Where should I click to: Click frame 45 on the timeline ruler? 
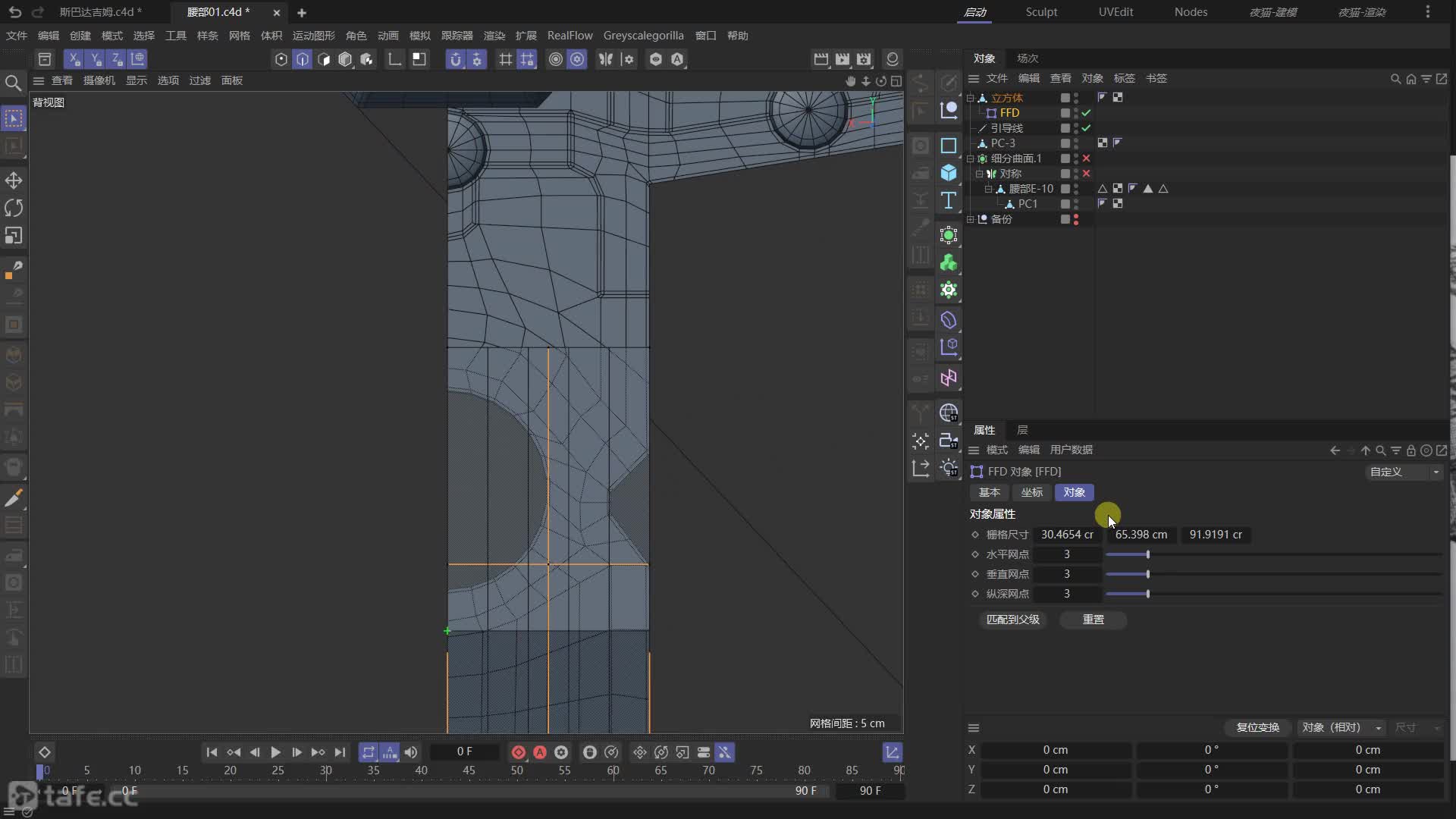click(x=469, y=770)
